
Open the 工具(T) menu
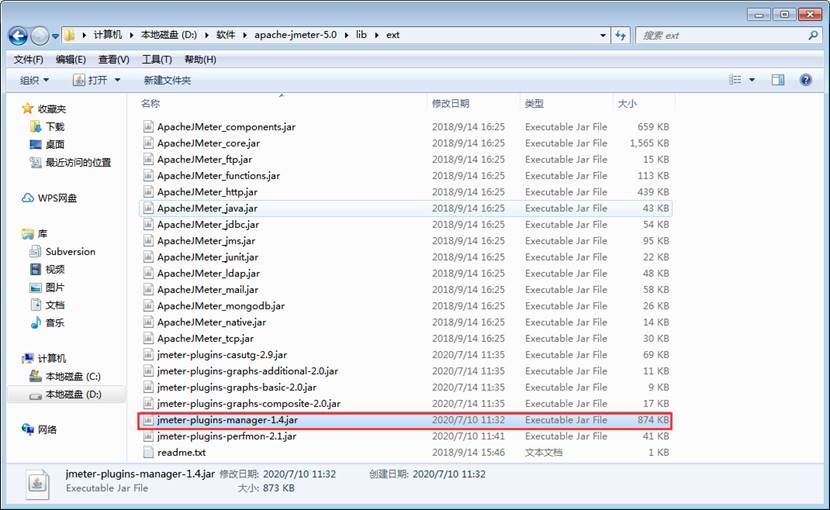[x=157, y=59]
